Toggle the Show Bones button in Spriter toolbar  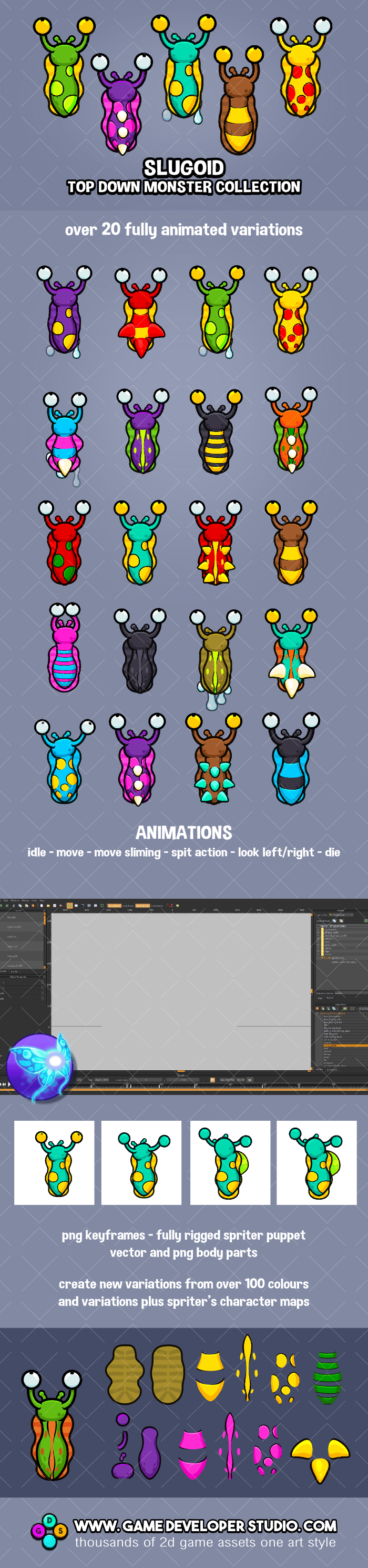pos(114,906)
